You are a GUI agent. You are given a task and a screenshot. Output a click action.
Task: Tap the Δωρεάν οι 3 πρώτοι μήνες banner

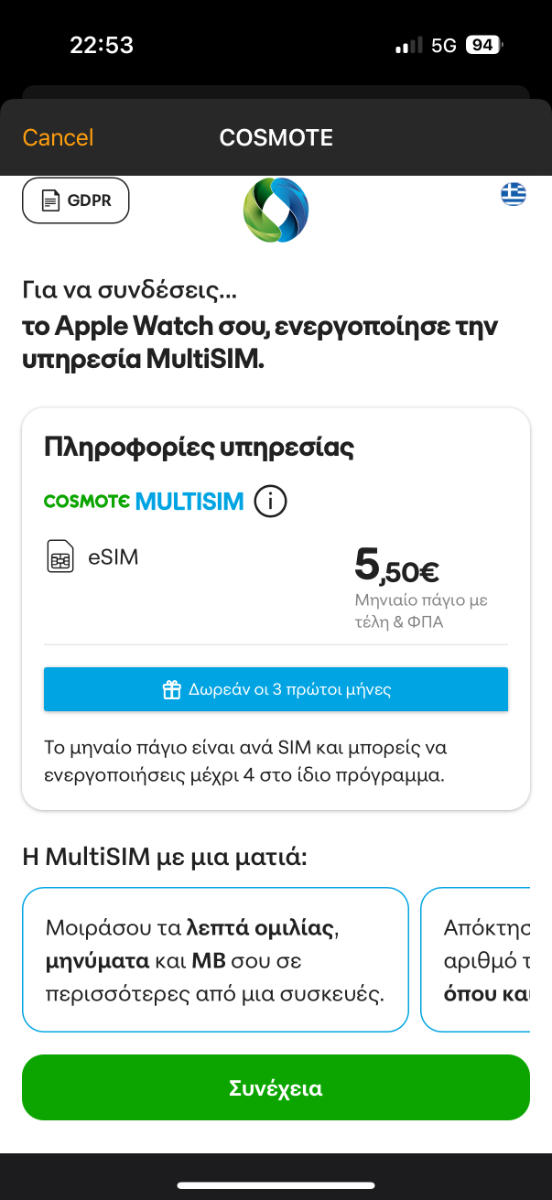click(x=276, y=689)
